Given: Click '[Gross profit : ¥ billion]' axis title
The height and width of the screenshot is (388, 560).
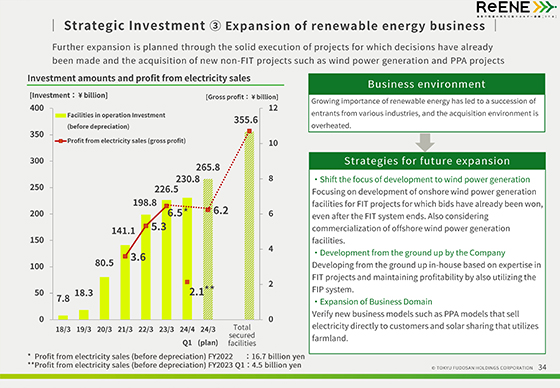Looking at the screenshot, I should click(x=242, y=97).
